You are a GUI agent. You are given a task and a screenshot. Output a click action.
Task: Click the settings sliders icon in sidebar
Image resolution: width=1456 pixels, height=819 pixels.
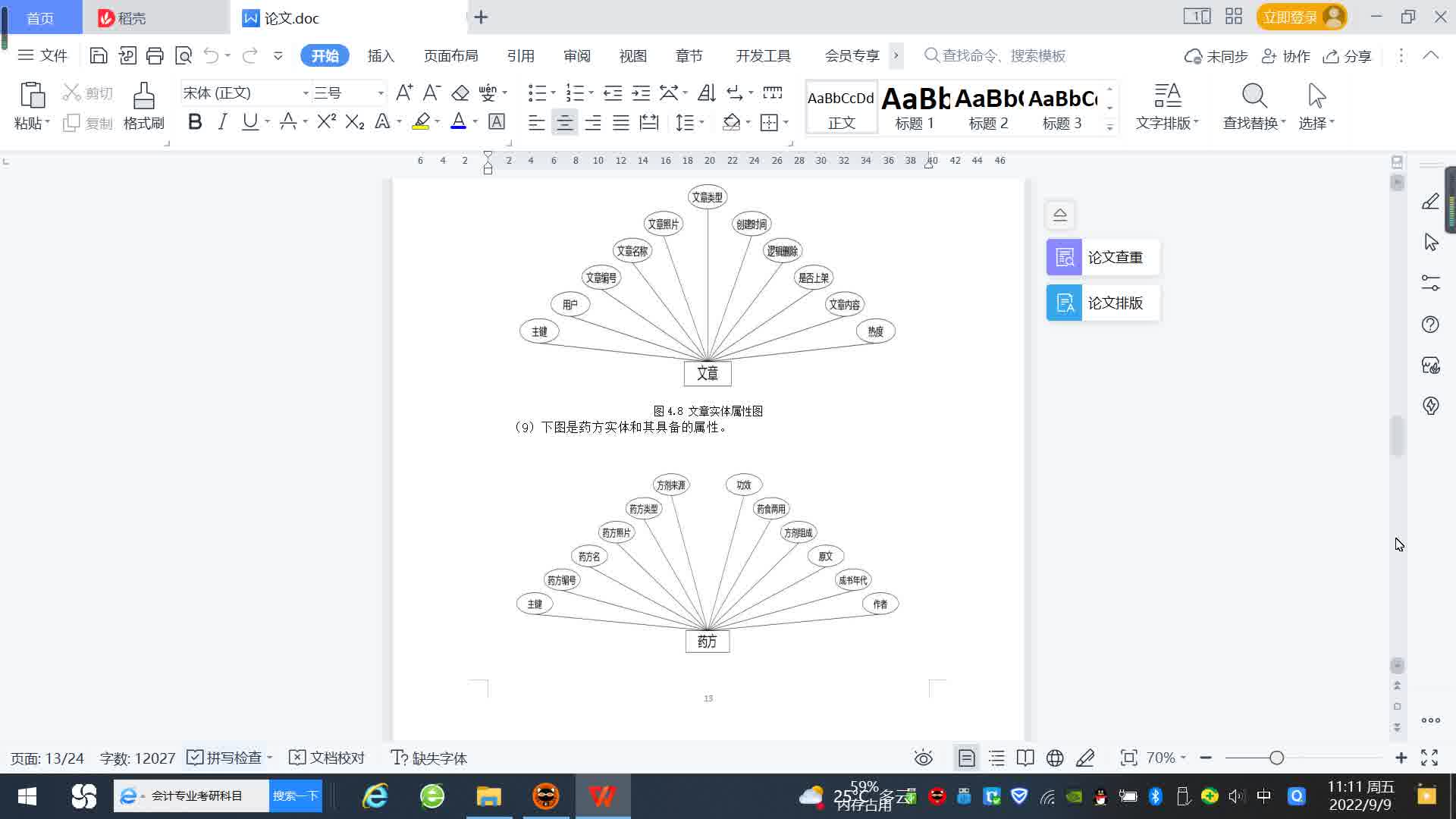[1430, 283]
